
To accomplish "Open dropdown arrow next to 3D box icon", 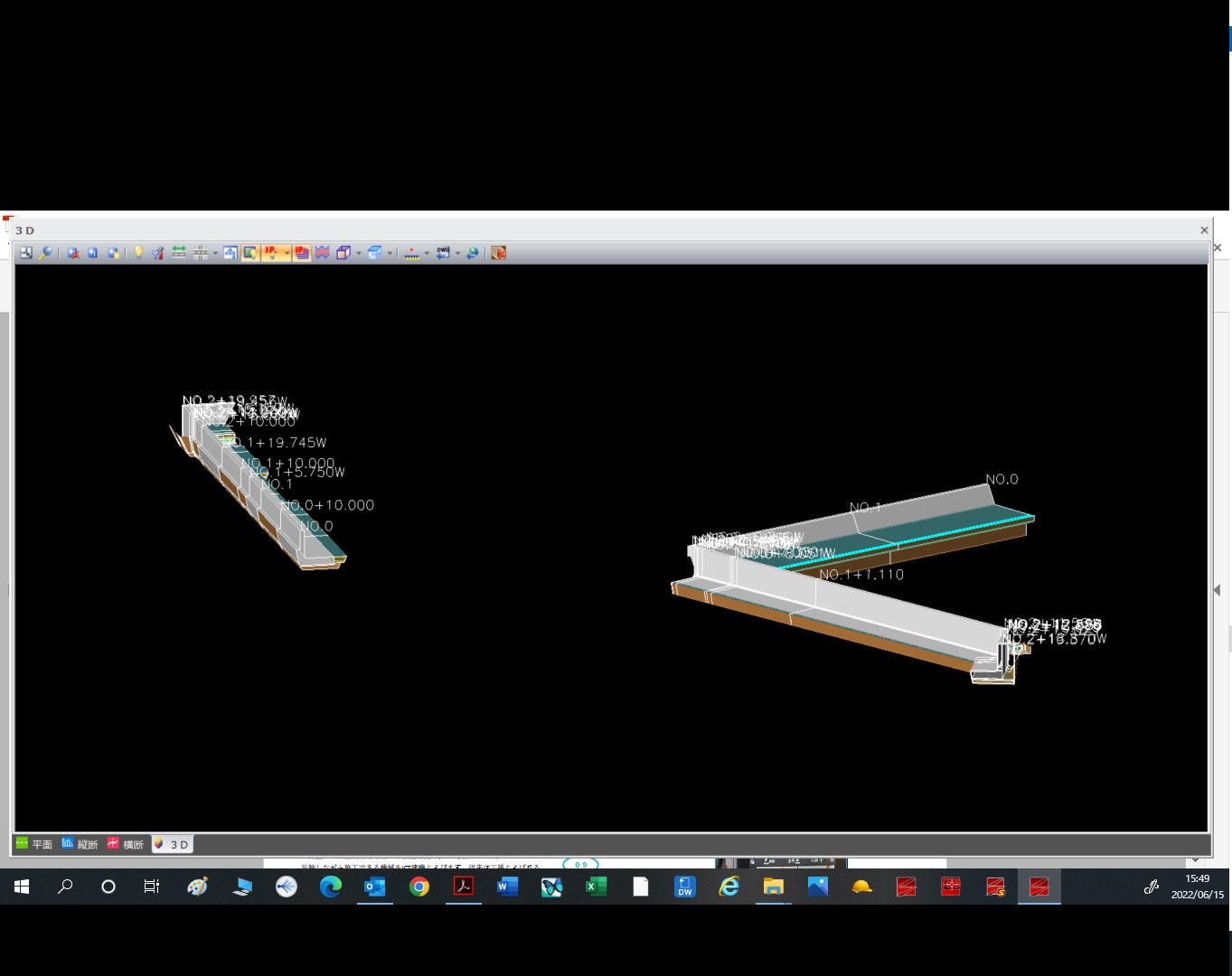I will click(x=359, y=253).
